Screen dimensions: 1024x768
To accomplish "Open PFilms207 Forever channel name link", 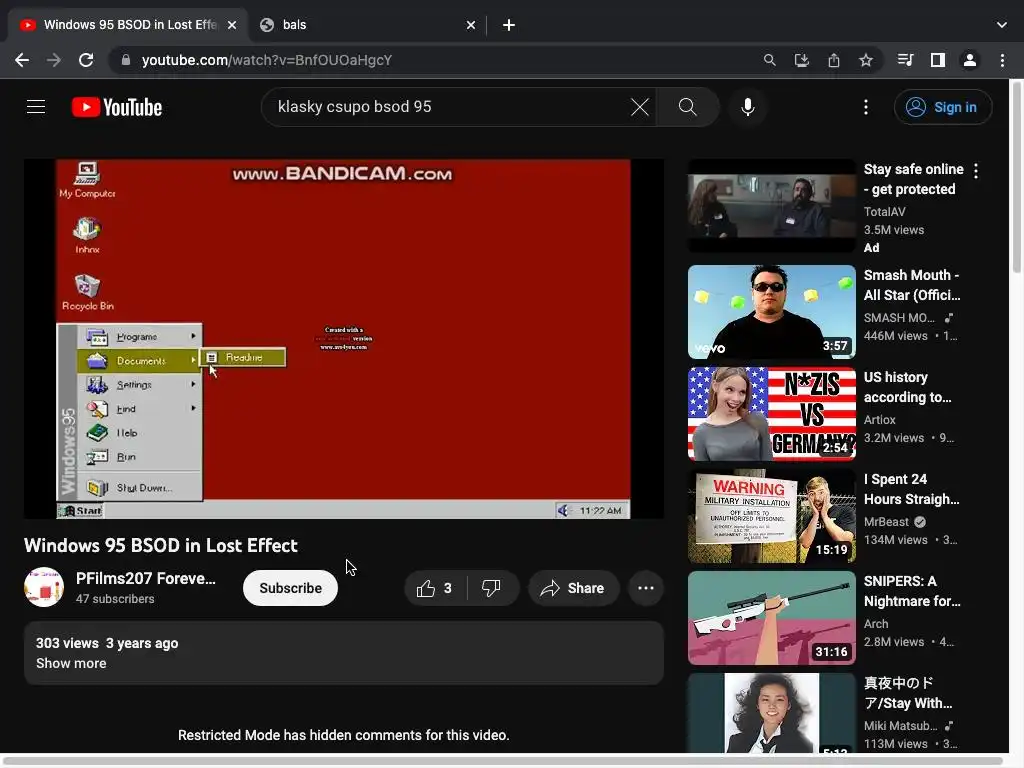I will tap(146, 579).
